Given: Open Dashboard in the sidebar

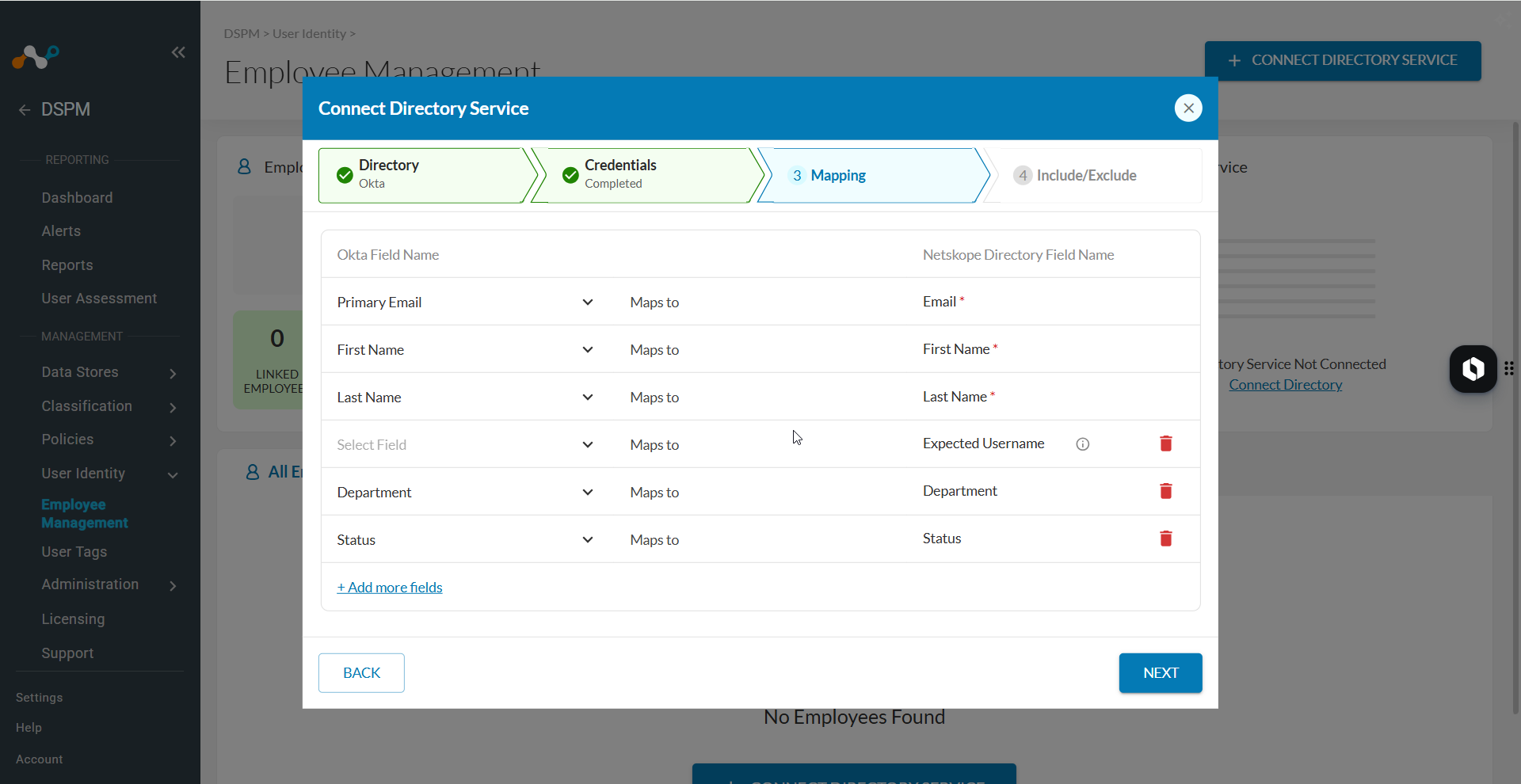Looking at the screenshot, I should coord(77,198).
